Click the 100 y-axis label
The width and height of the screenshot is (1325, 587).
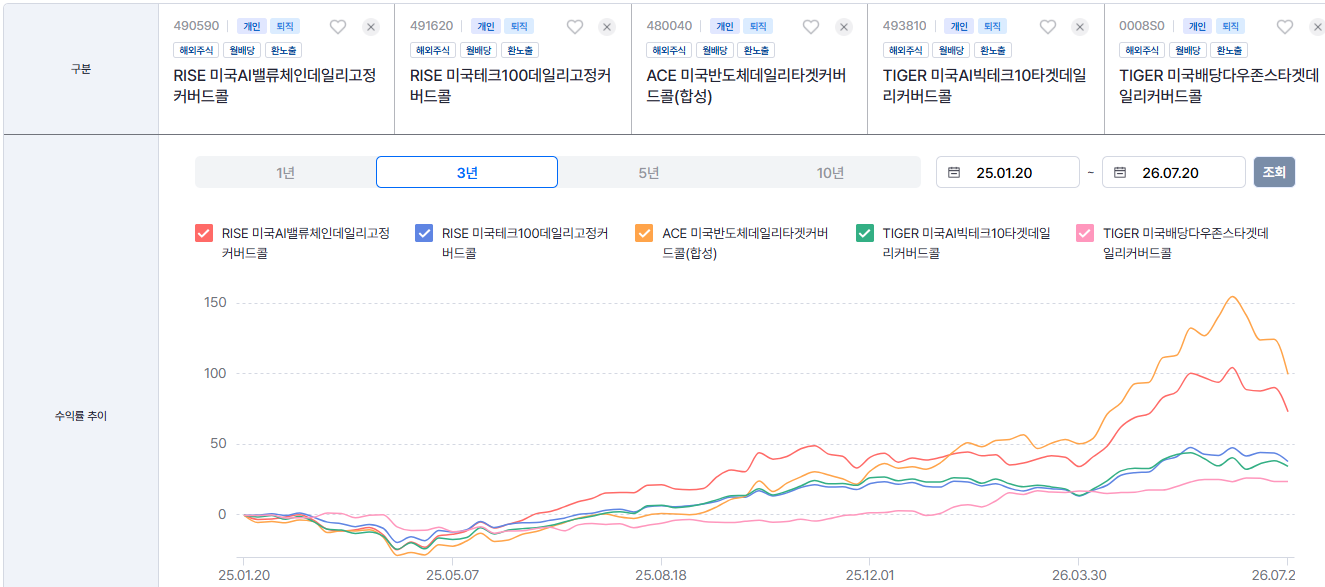pos(215,374)
